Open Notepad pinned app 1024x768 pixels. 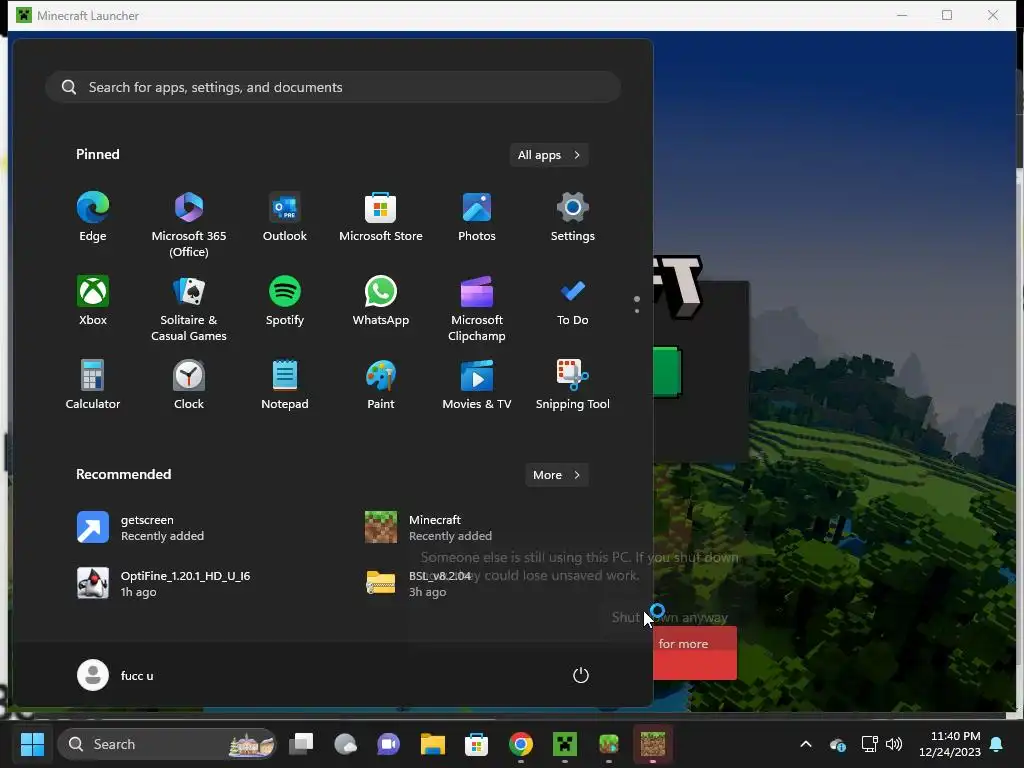285,385
